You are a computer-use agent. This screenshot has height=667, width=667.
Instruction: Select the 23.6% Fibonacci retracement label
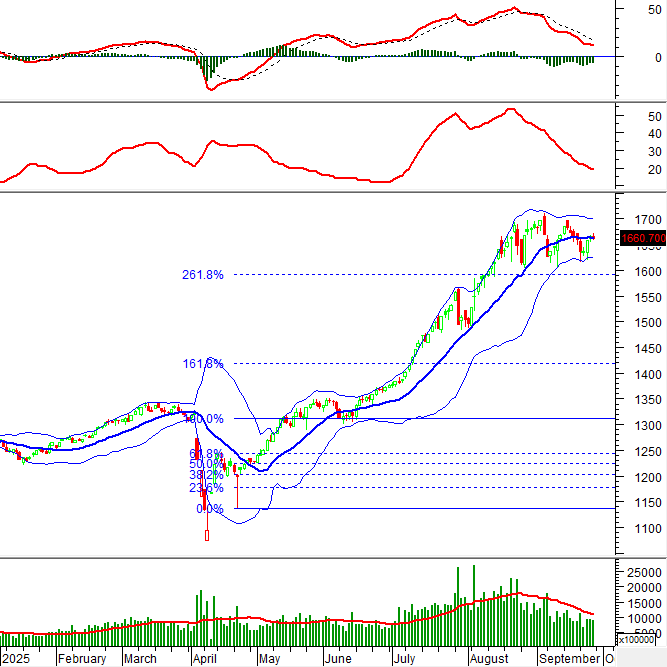(x=207, y=488)
